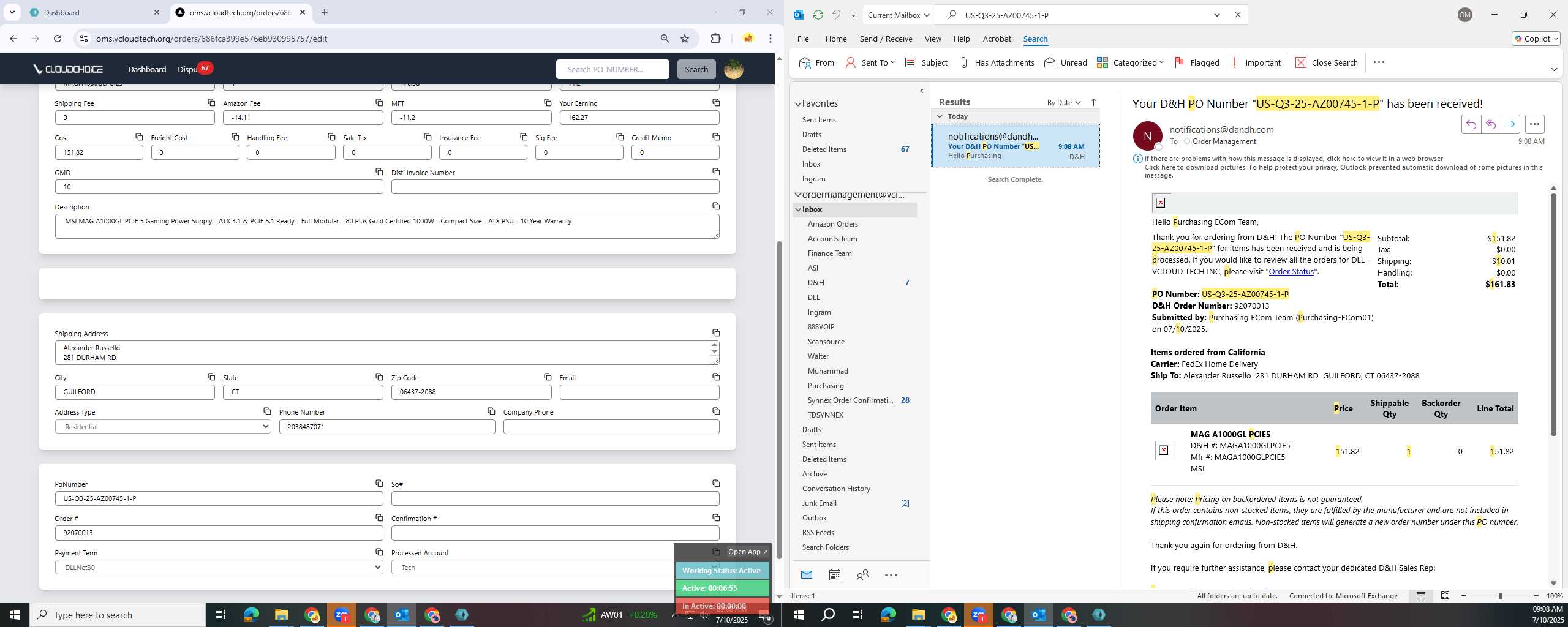Open more actions on the email

(1534, 124)
